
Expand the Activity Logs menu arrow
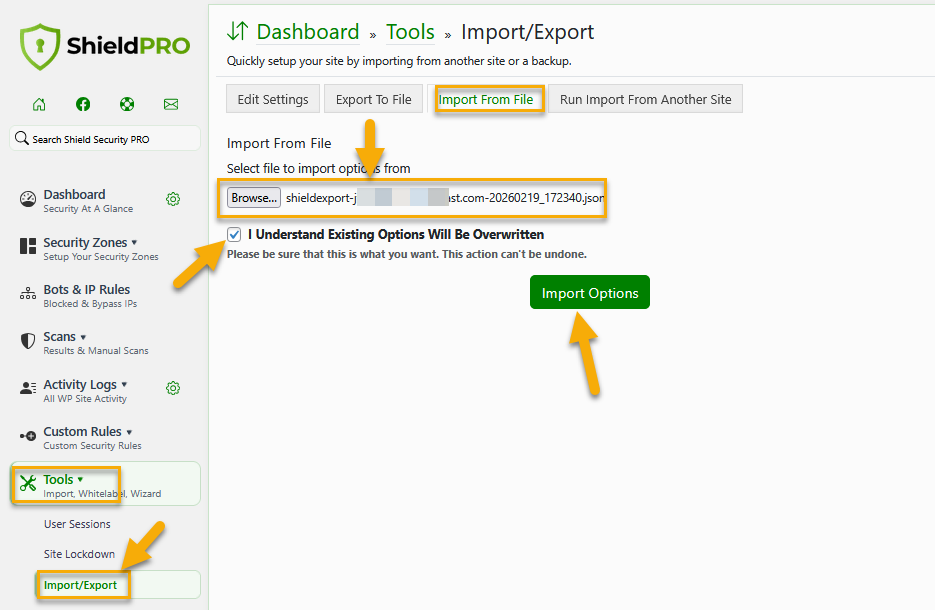coord(124,385)
